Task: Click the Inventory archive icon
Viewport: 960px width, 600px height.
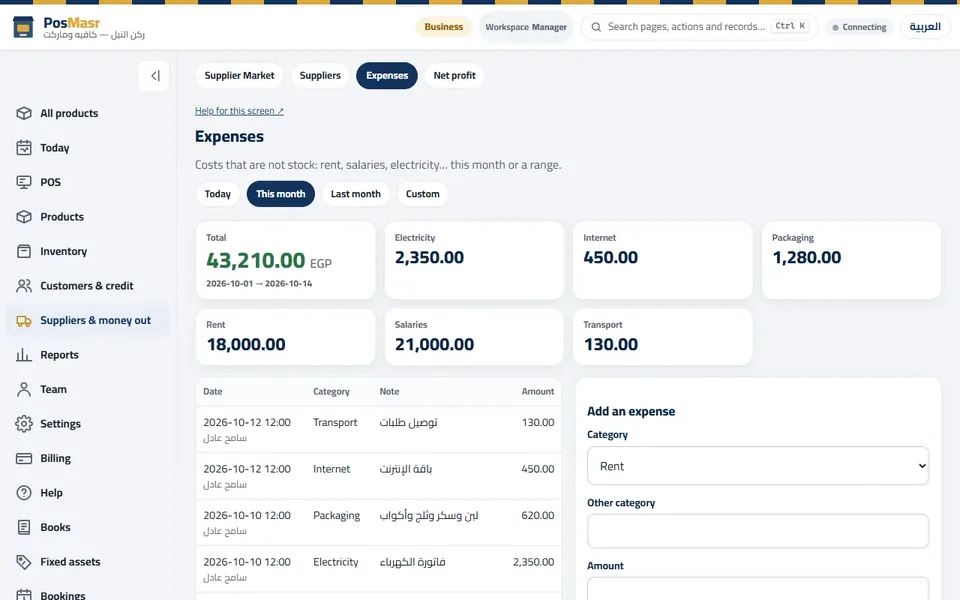Action: coord(24,251)
